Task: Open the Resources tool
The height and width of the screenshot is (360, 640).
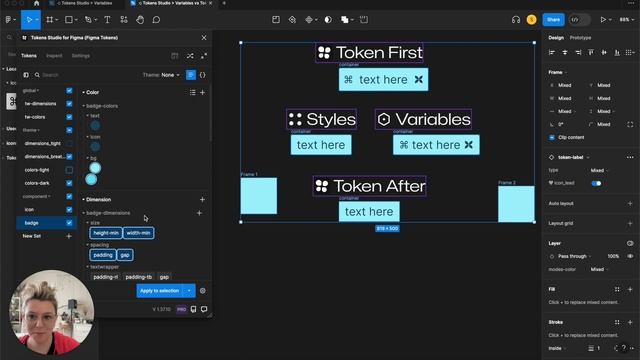Action: coord(124,20)
